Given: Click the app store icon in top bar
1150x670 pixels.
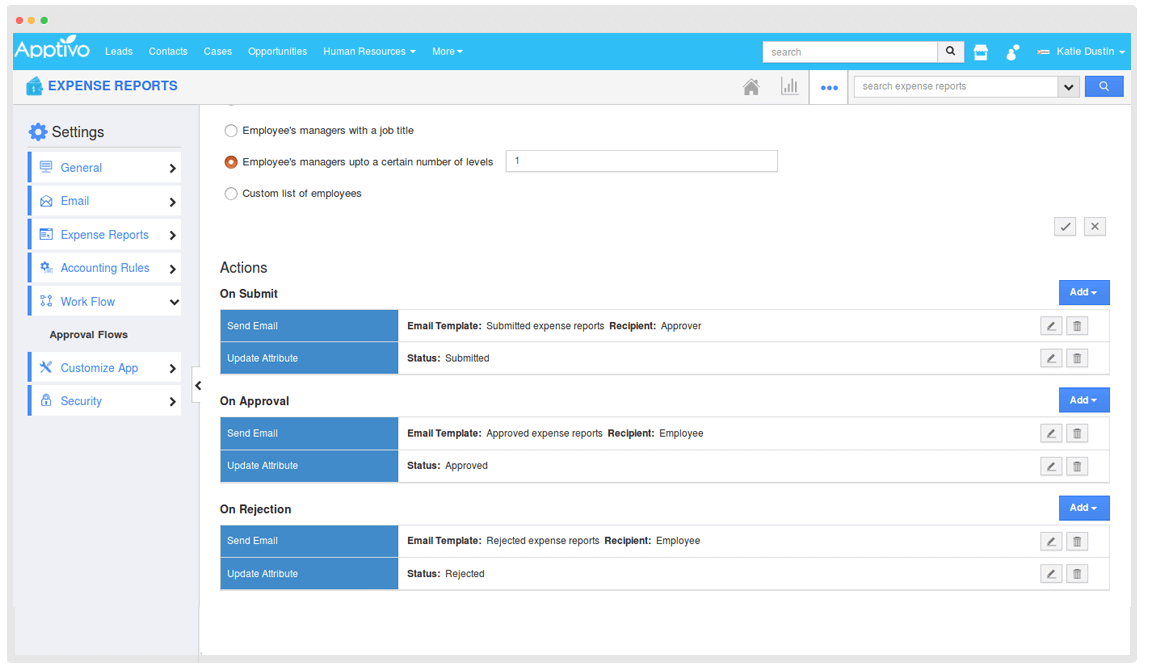Looking at the screenshot, I should (981, 52).
